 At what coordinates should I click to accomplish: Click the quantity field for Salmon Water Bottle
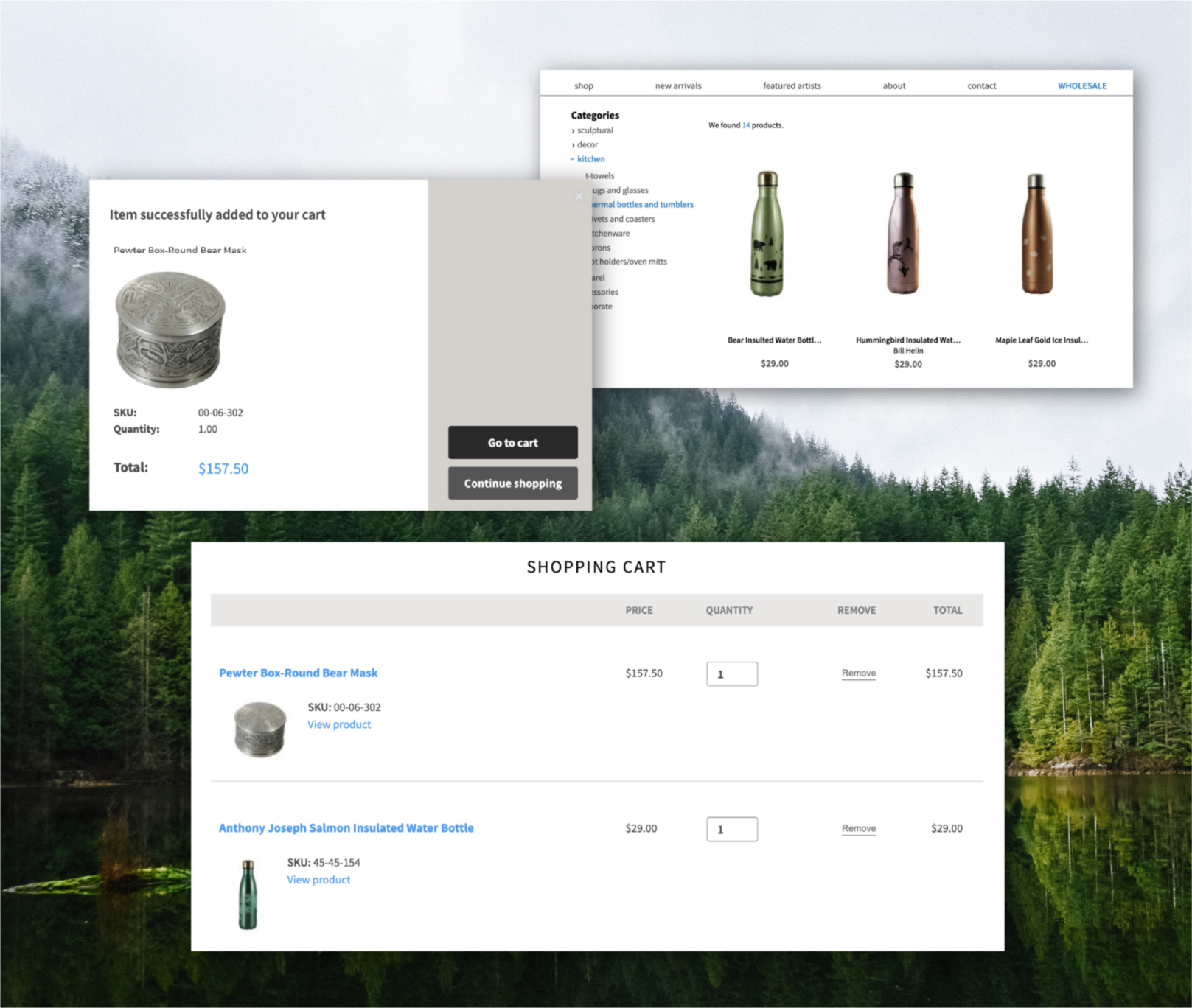731,829
